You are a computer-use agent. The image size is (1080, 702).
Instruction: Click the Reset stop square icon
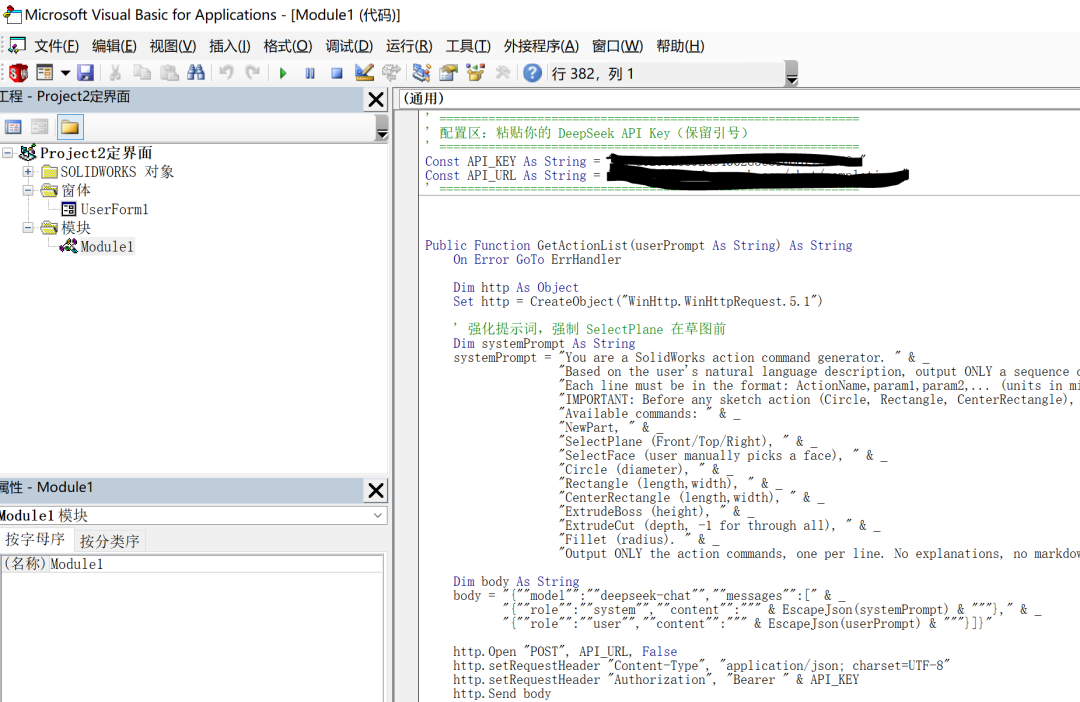pyautogui.click(x=337, y=73)
